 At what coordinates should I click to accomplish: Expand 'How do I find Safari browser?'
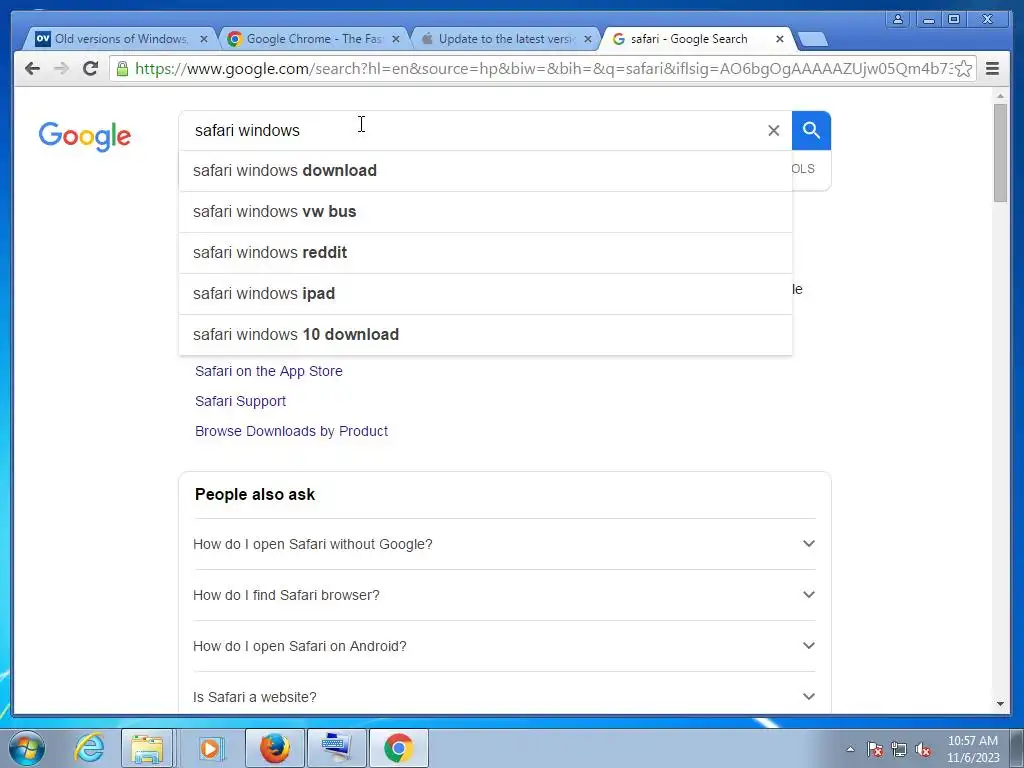click(x=504, y=595)
